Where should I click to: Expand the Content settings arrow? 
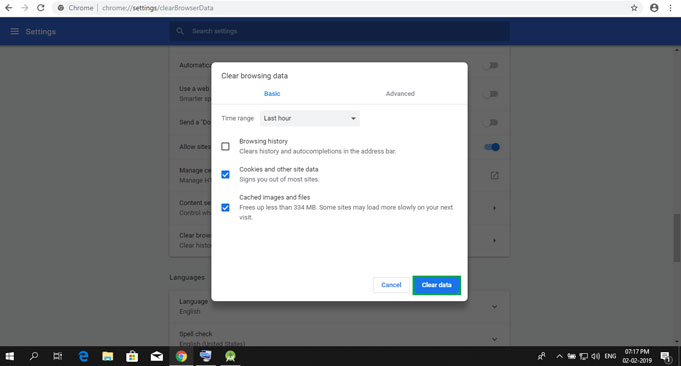click(494, 208)
